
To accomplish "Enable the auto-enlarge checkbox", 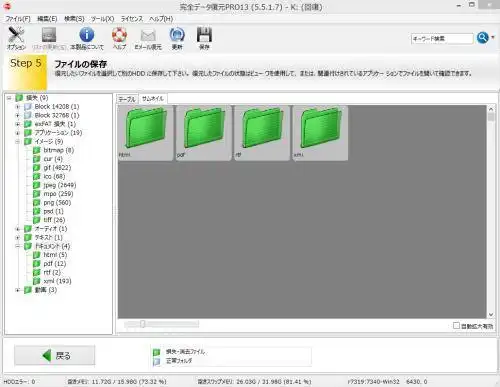I will pos(456,325).
